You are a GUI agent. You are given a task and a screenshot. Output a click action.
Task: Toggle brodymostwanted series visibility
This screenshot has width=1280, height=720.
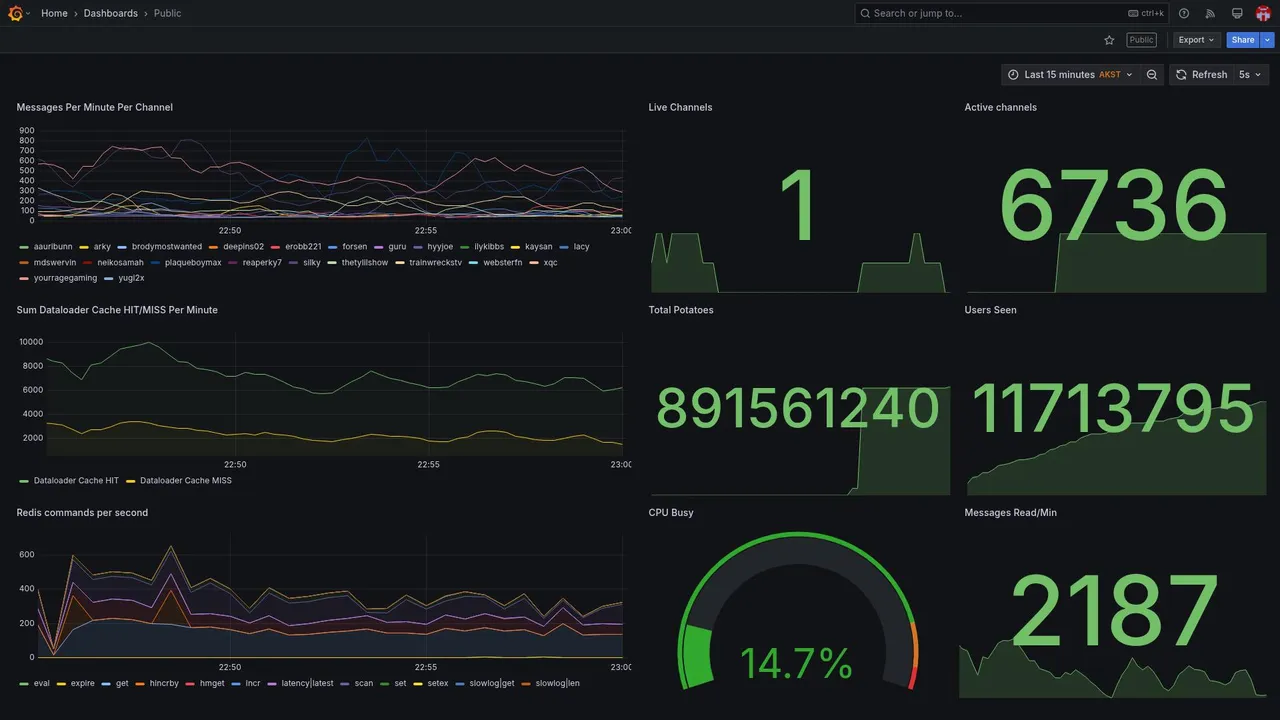[x=167, y=247]
